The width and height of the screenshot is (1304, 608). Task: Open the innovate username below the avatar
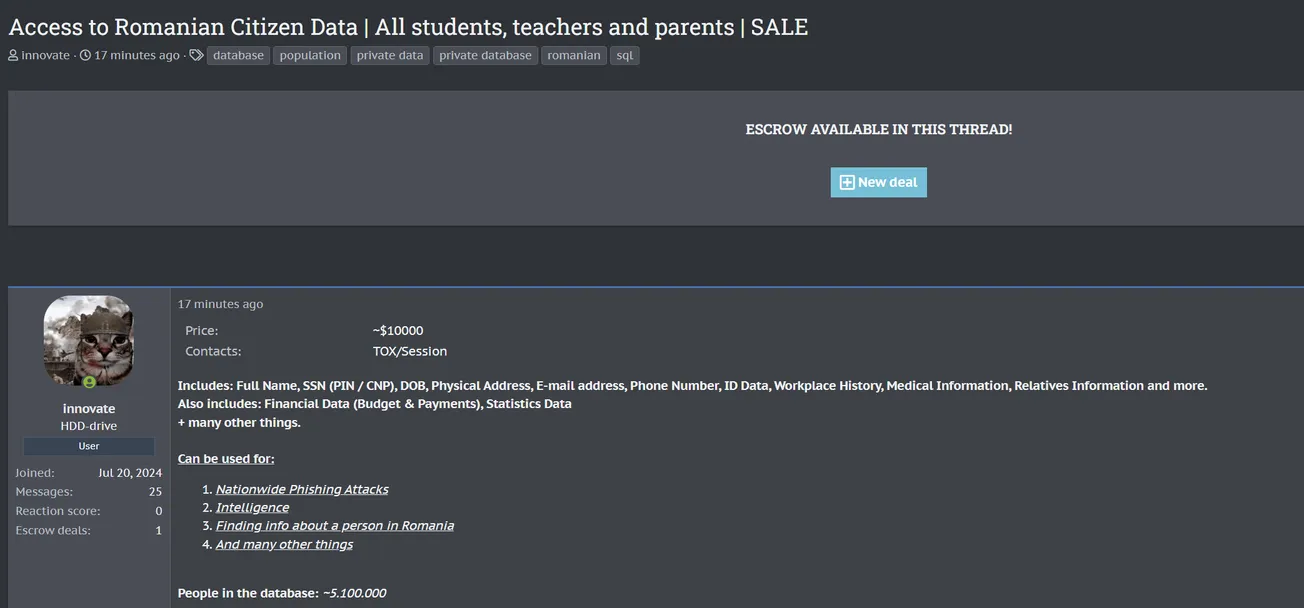89,408
